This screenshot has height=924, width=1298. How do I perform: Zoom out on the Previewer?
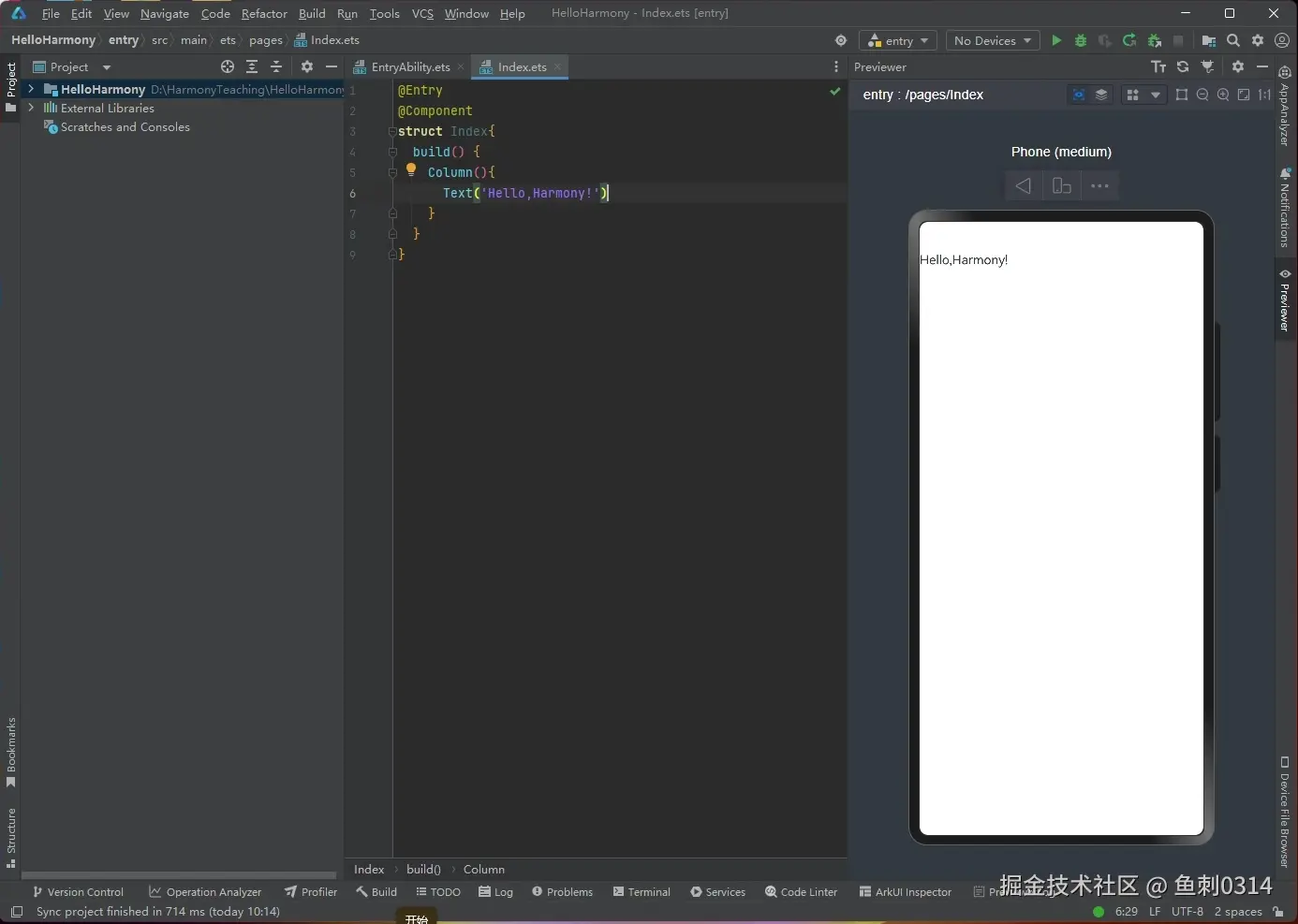click(1202, 95)
